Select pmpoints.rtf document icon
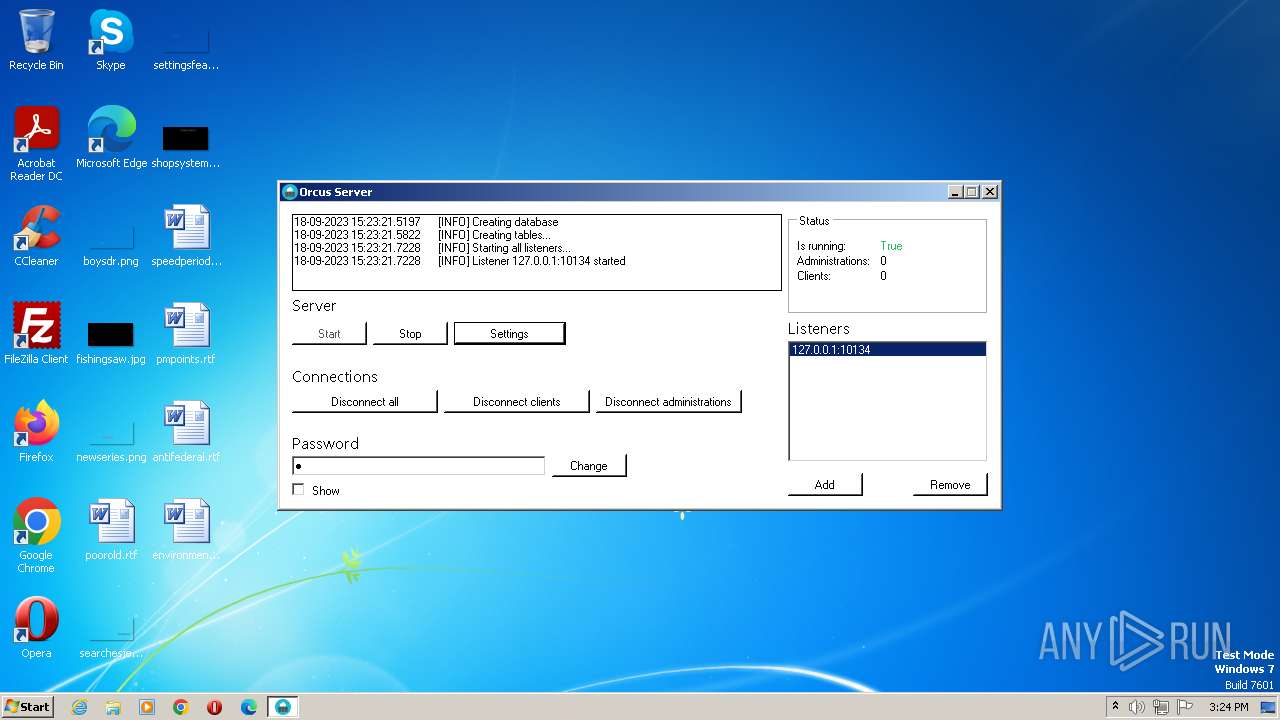 tap(186, 334)
